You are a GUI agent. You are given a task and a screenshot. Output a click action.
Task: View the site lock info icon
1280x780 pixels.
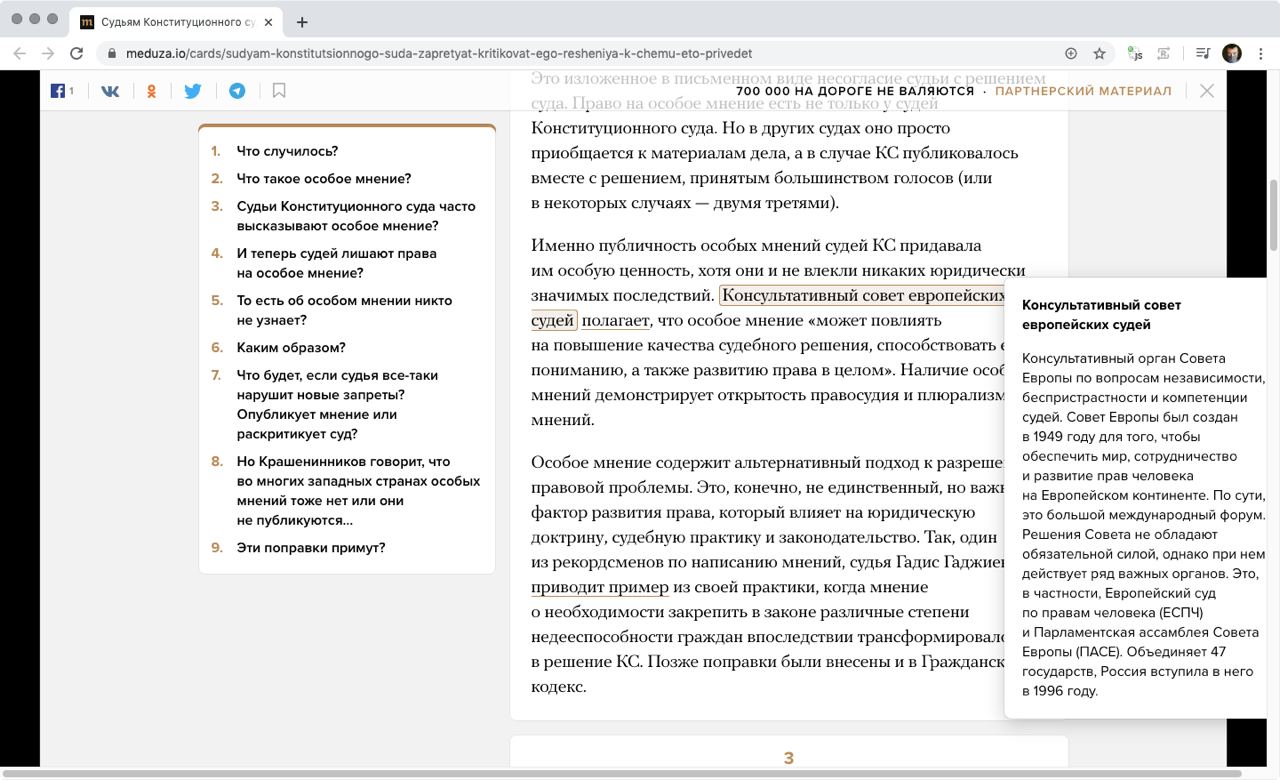(111, 53)
